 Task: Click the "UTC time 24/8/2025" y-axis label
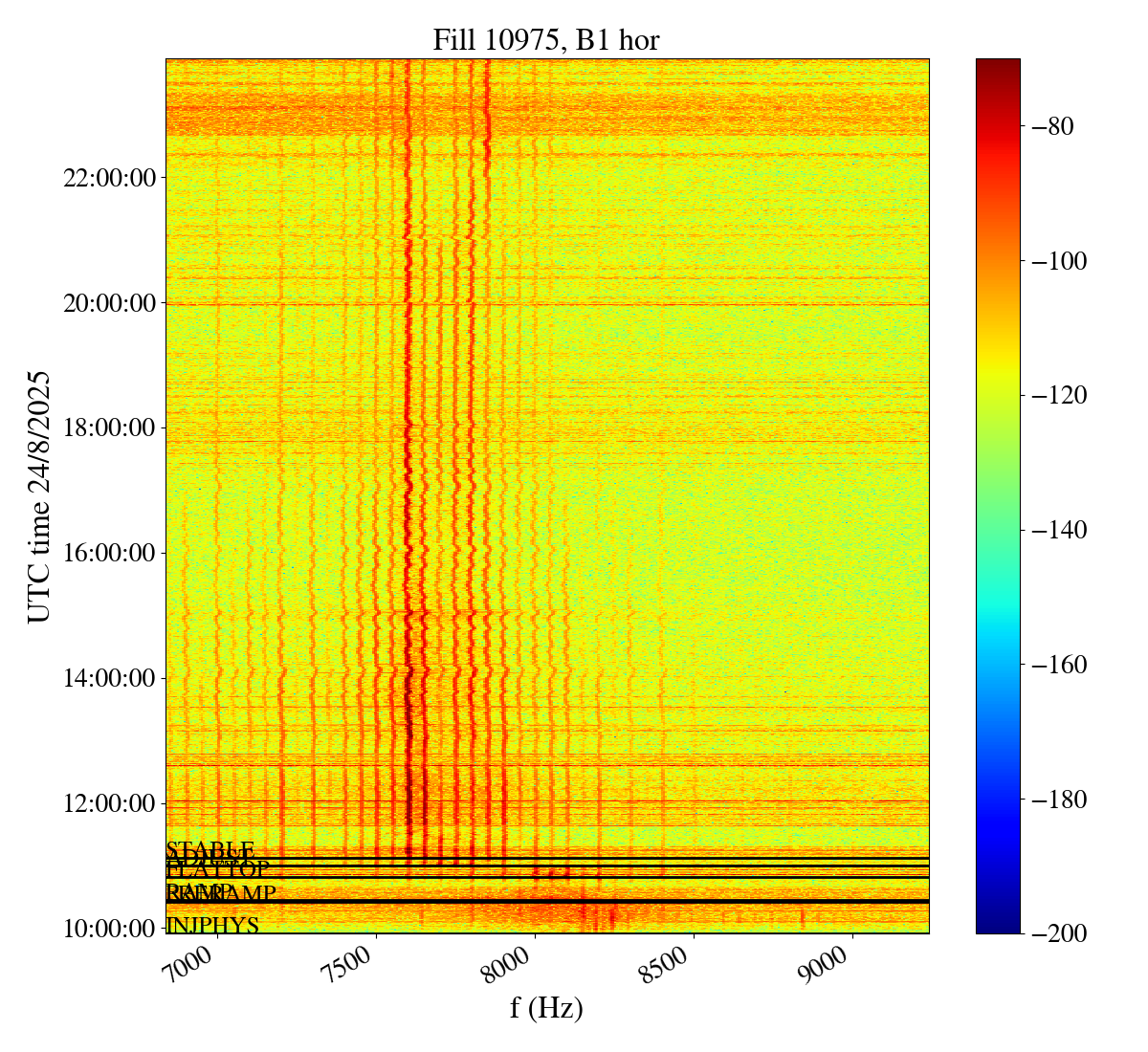[x=38, y=496]
